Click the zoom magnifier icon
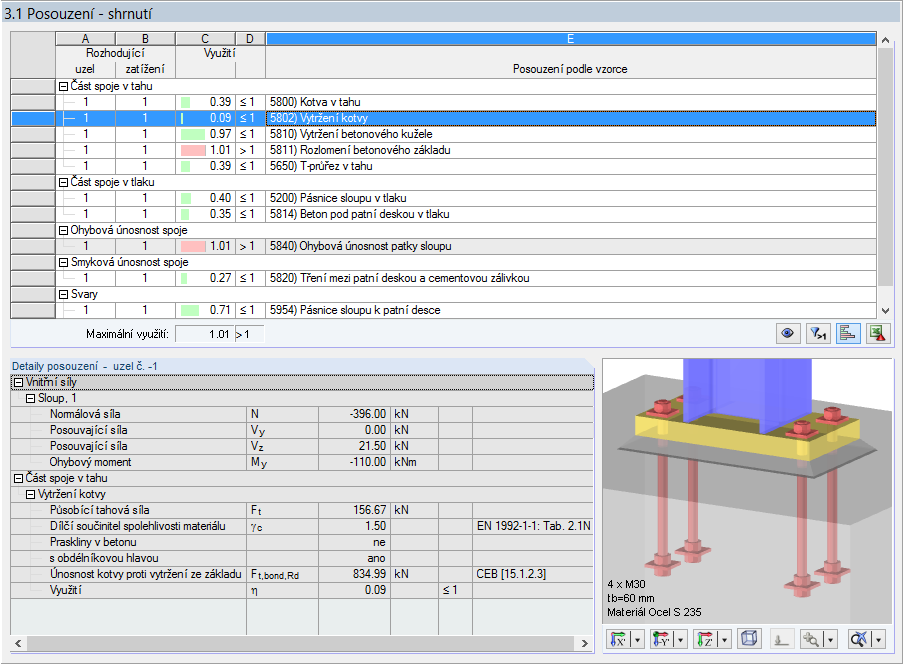904x665 pixels. pyautogui.click(x=811, y=639)
